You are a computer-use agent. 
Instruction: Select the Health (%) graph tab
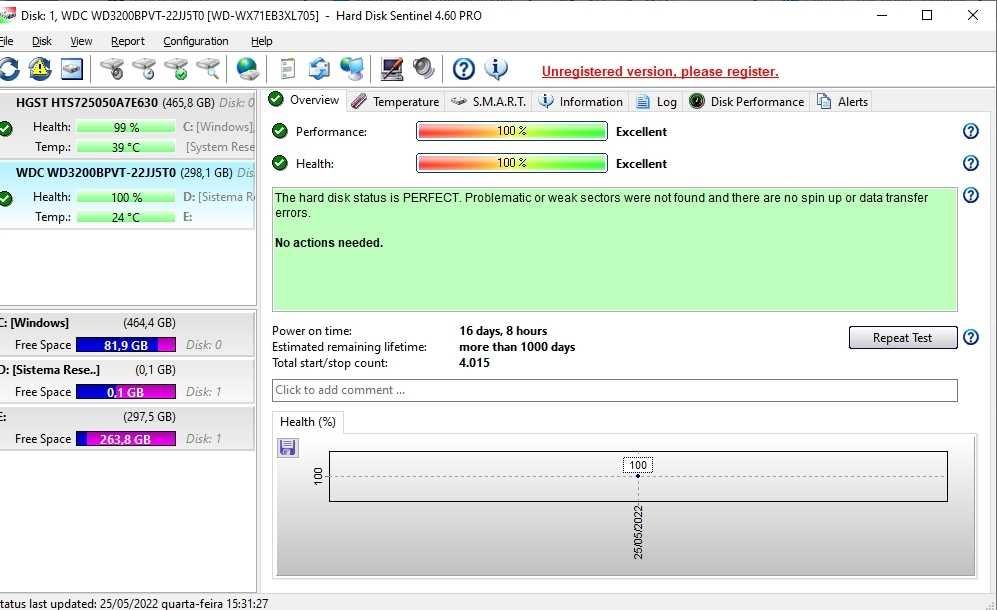click(308, 422)
